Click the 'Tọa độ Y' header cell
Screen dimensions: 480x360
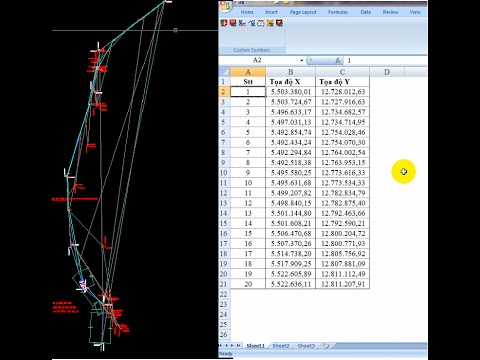point(342,82)
